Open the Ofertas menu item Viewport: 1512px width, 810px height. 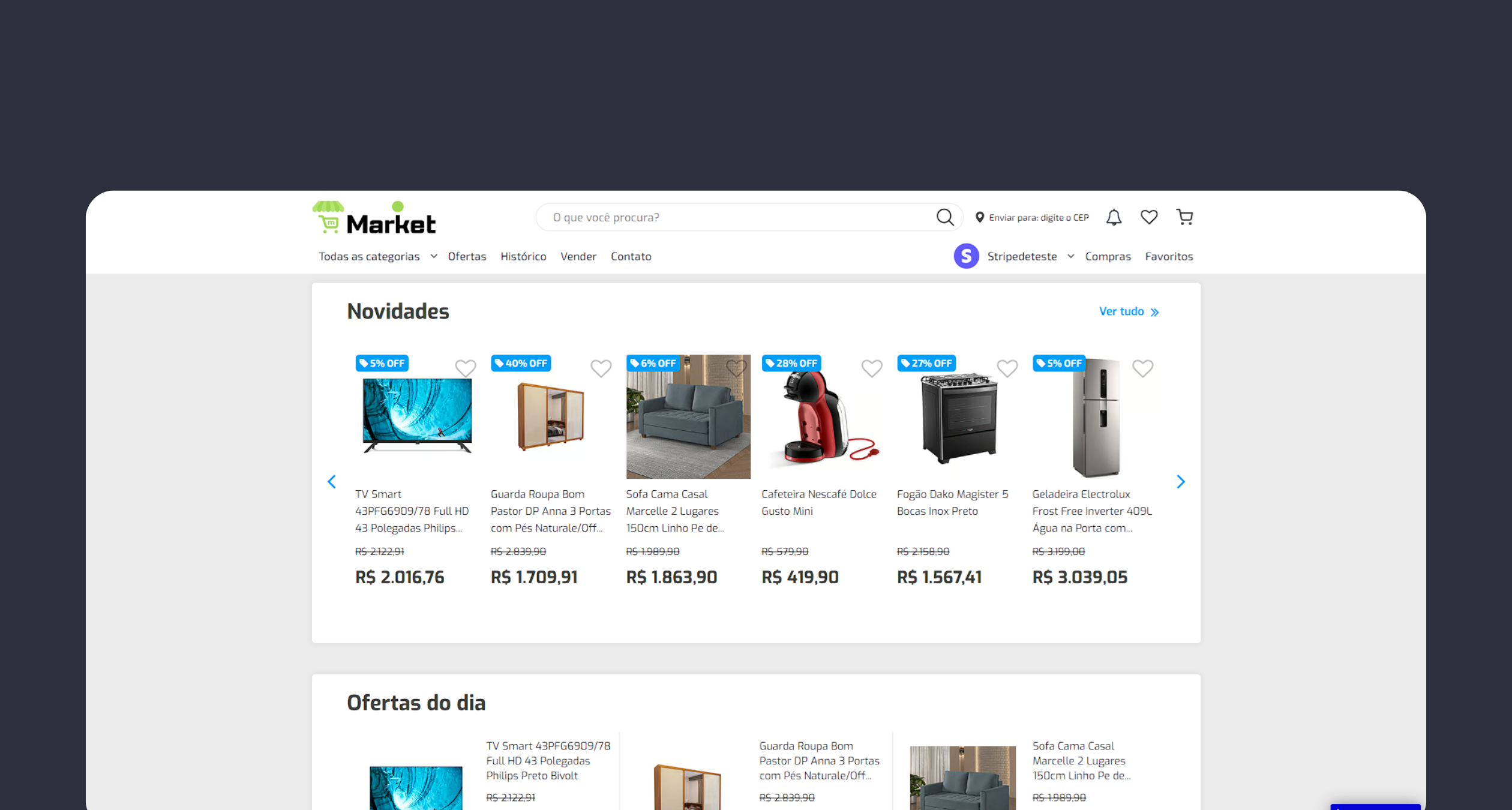(x=467, y=256)
